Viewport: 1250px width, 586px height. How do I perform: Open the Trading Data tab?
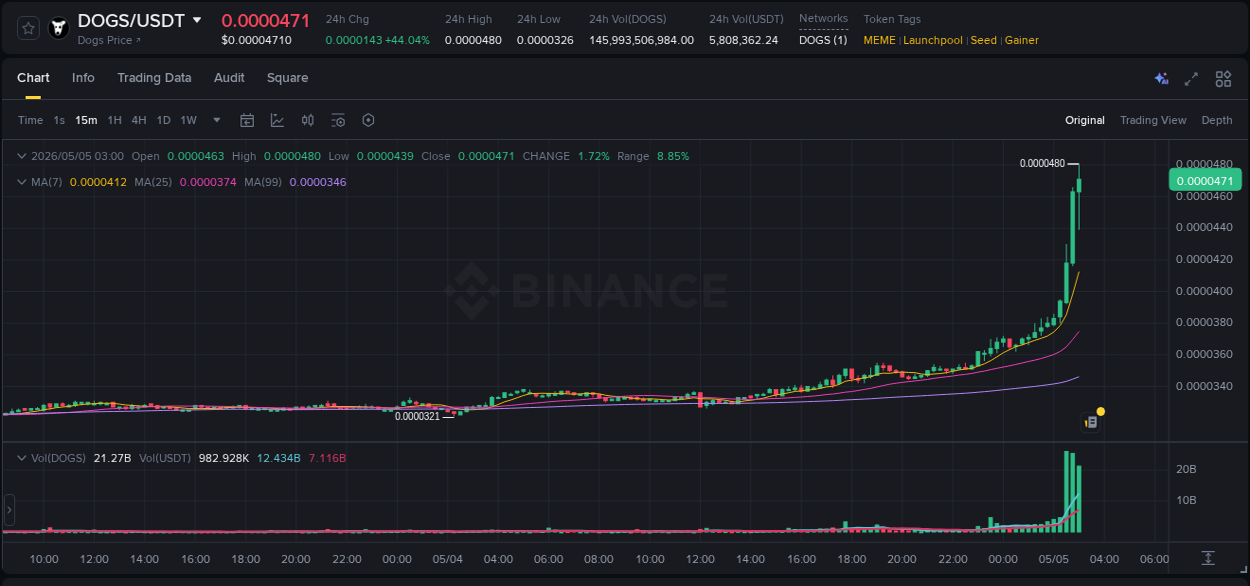pos(154,78)
